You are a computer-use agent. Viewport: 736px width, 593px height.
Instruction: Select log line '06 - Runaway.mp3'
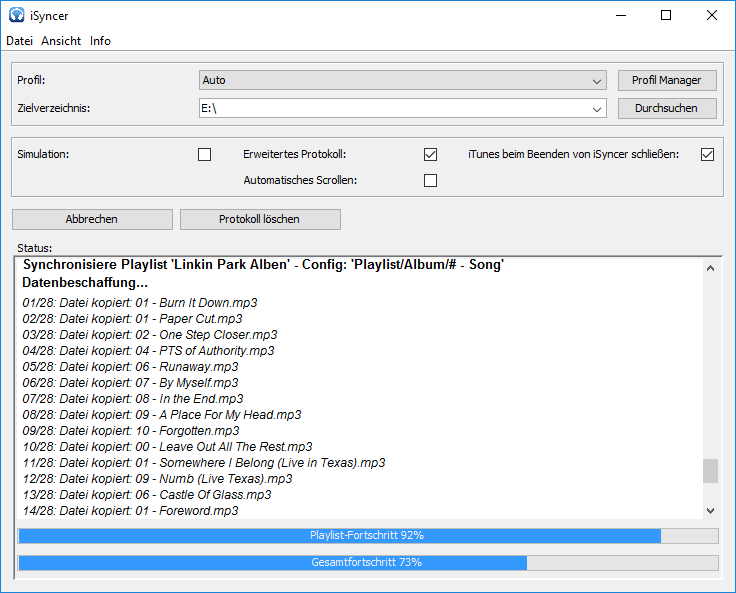(x=130, y=367)
